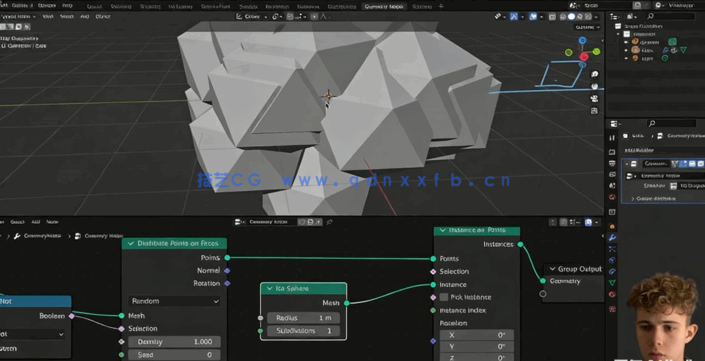Click the green Y axis gizmo ball
Image resolution: width=705 pixels, height=361 pixels.
click(x=596, y=52)
